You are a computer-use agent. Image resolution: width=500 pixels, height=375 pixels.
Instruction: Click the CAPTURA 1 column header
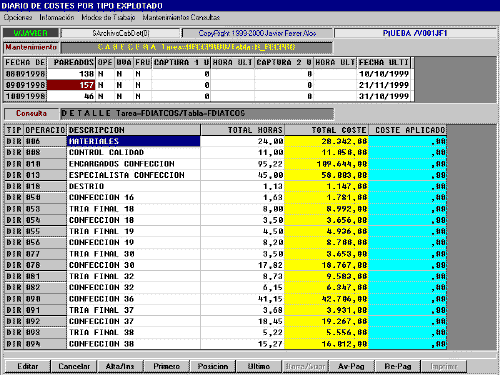[181, 63]
